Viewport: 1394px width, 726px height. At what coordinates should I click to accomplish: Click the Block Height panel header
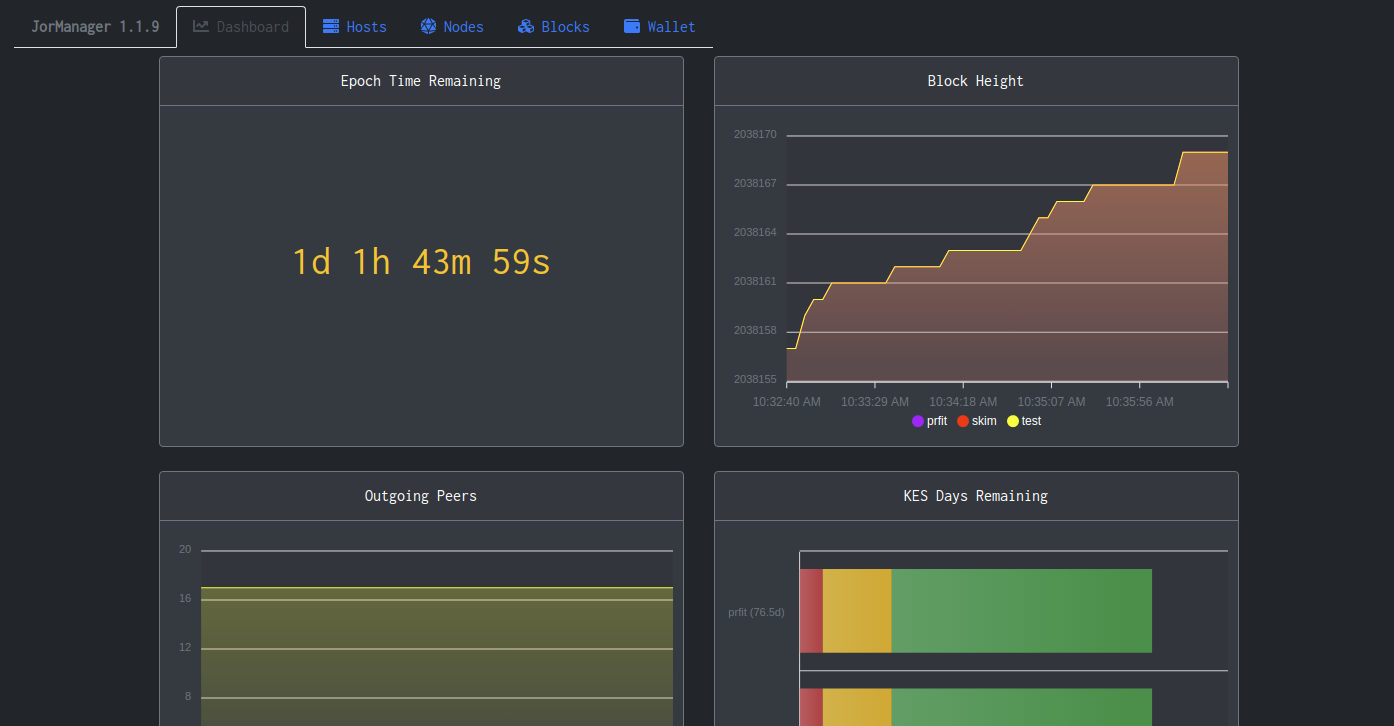coord(975,81)
